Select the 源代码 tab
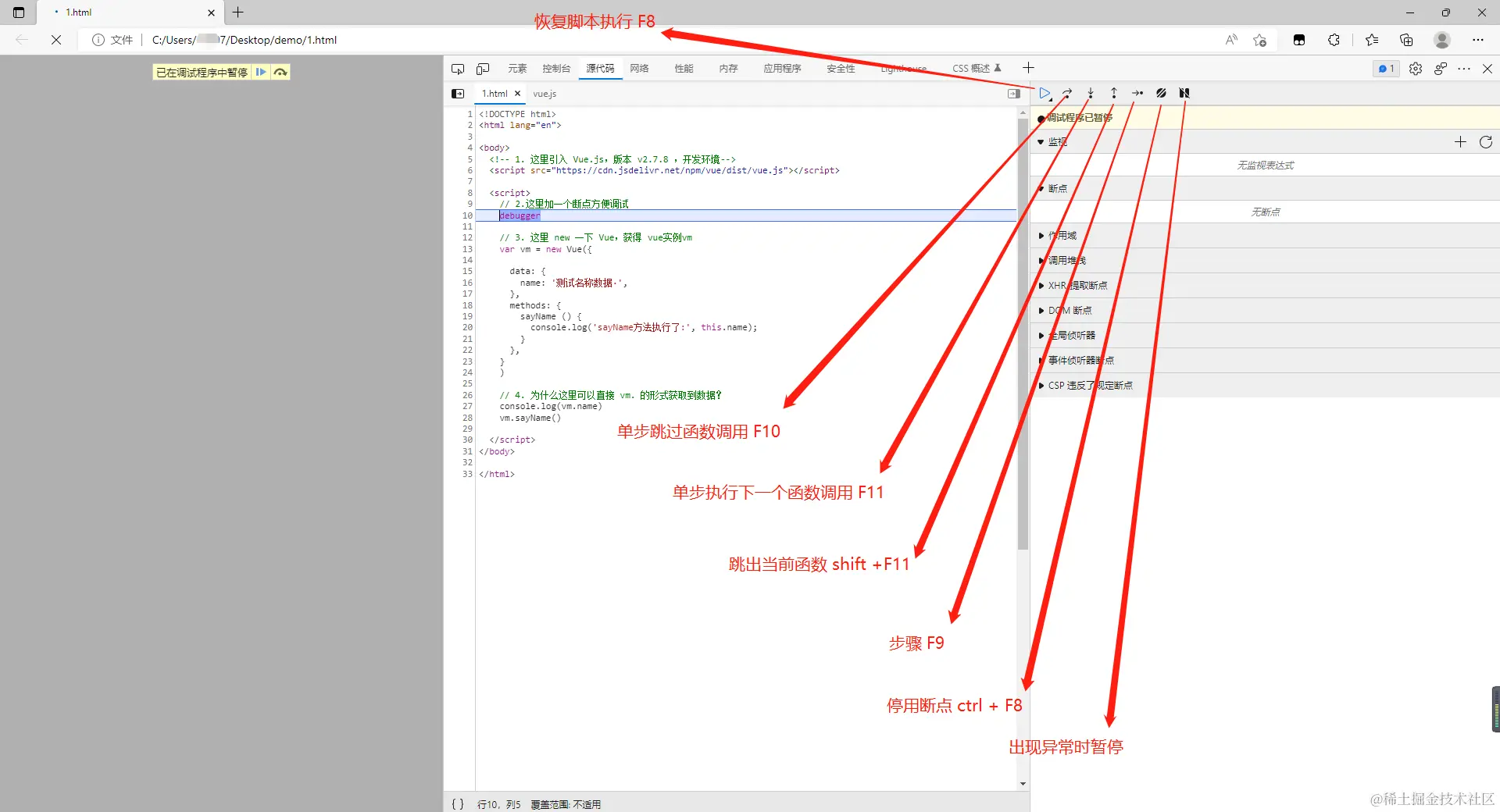The height and width of the screenshot is (812, 1500). click(600, 69)
